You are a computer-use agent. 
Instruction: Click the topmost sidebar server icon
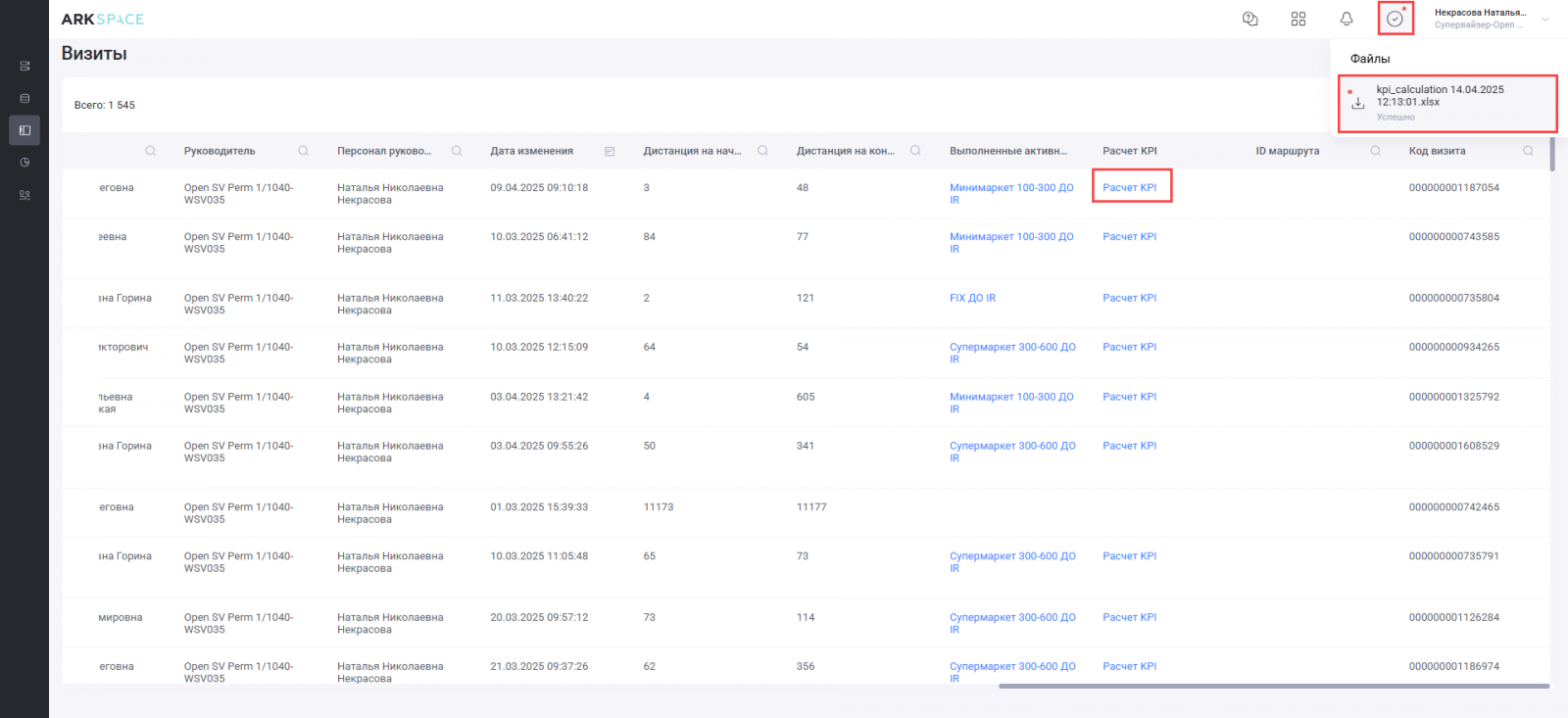24,66
